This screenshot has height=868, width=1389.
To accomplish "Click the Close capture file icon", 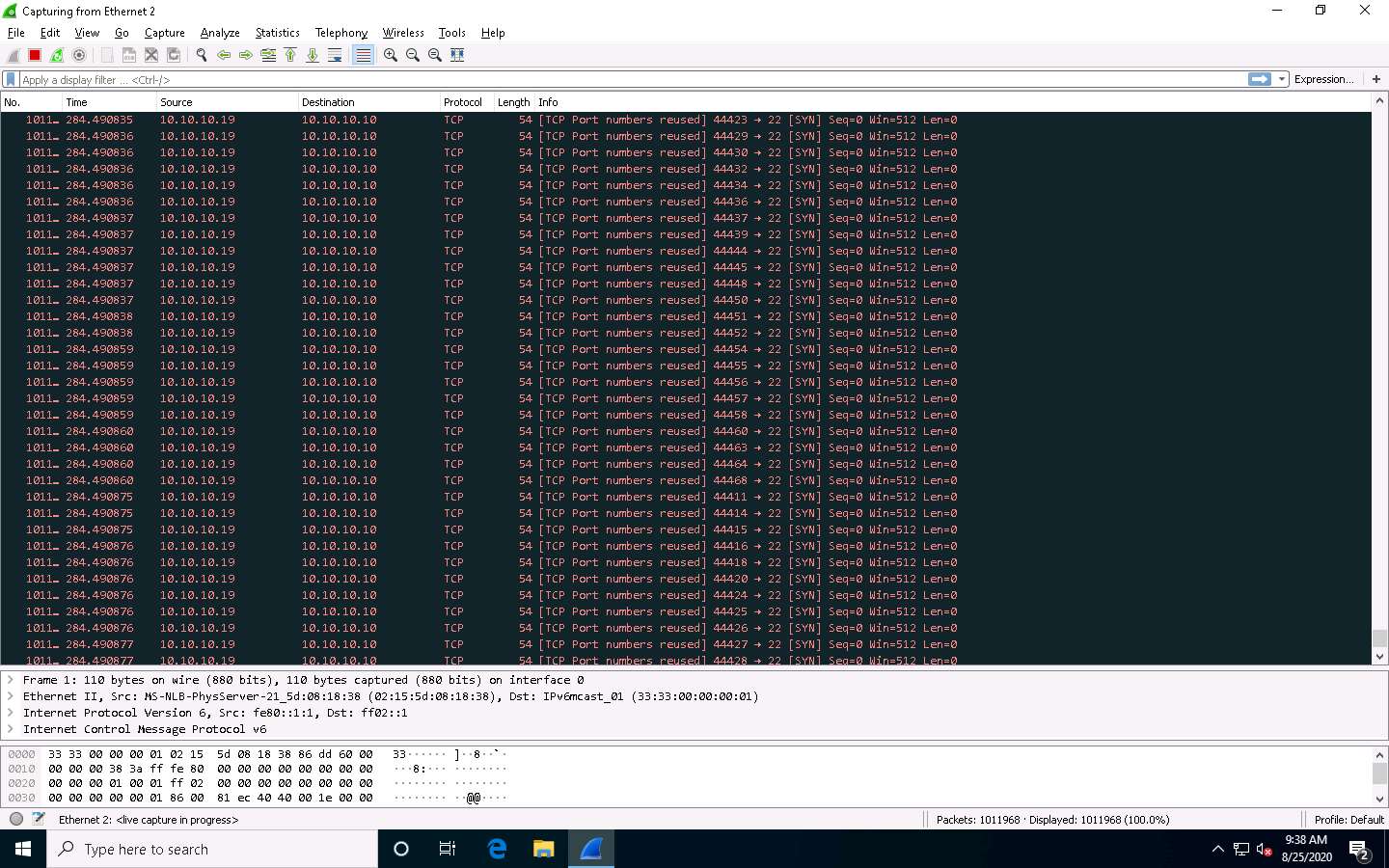I will (x=151, y=55).
